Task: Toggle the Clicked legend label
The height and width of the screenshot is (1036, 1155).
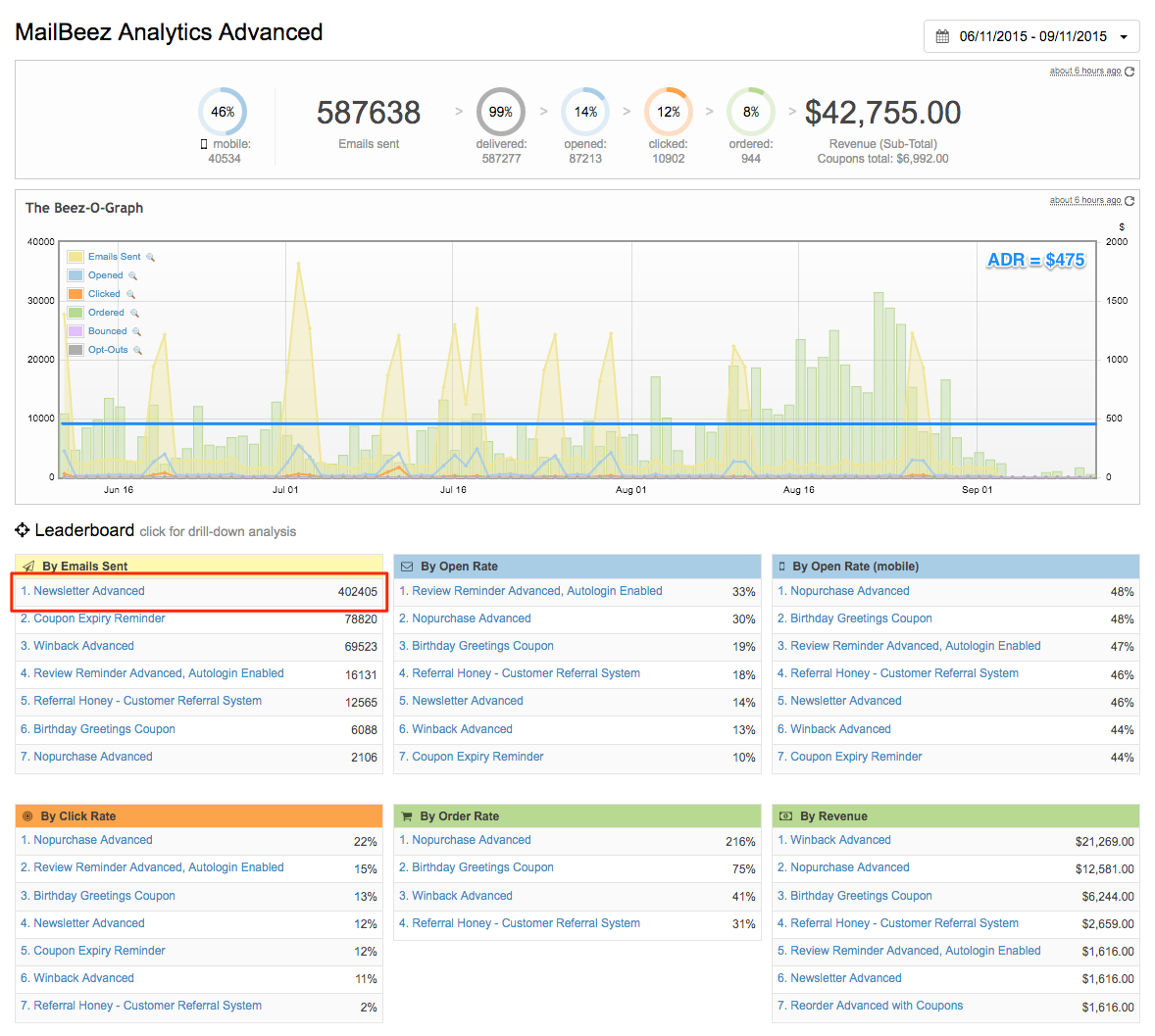Action: [x=104, y=293]
